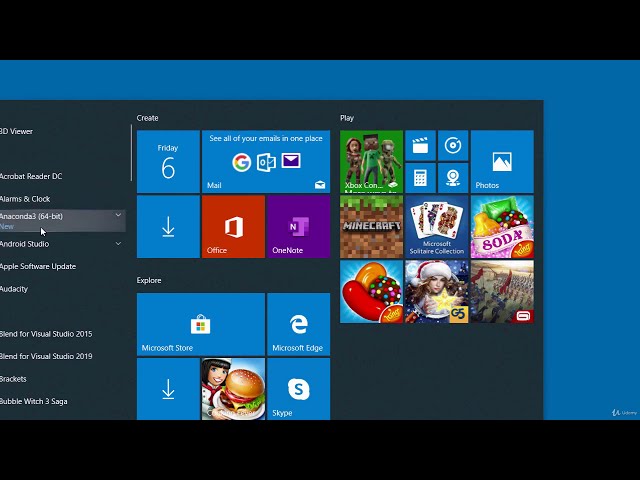The image size is (640, 480).
Task: Open the Movies & TV clapperboard tile
Action: 420,145
